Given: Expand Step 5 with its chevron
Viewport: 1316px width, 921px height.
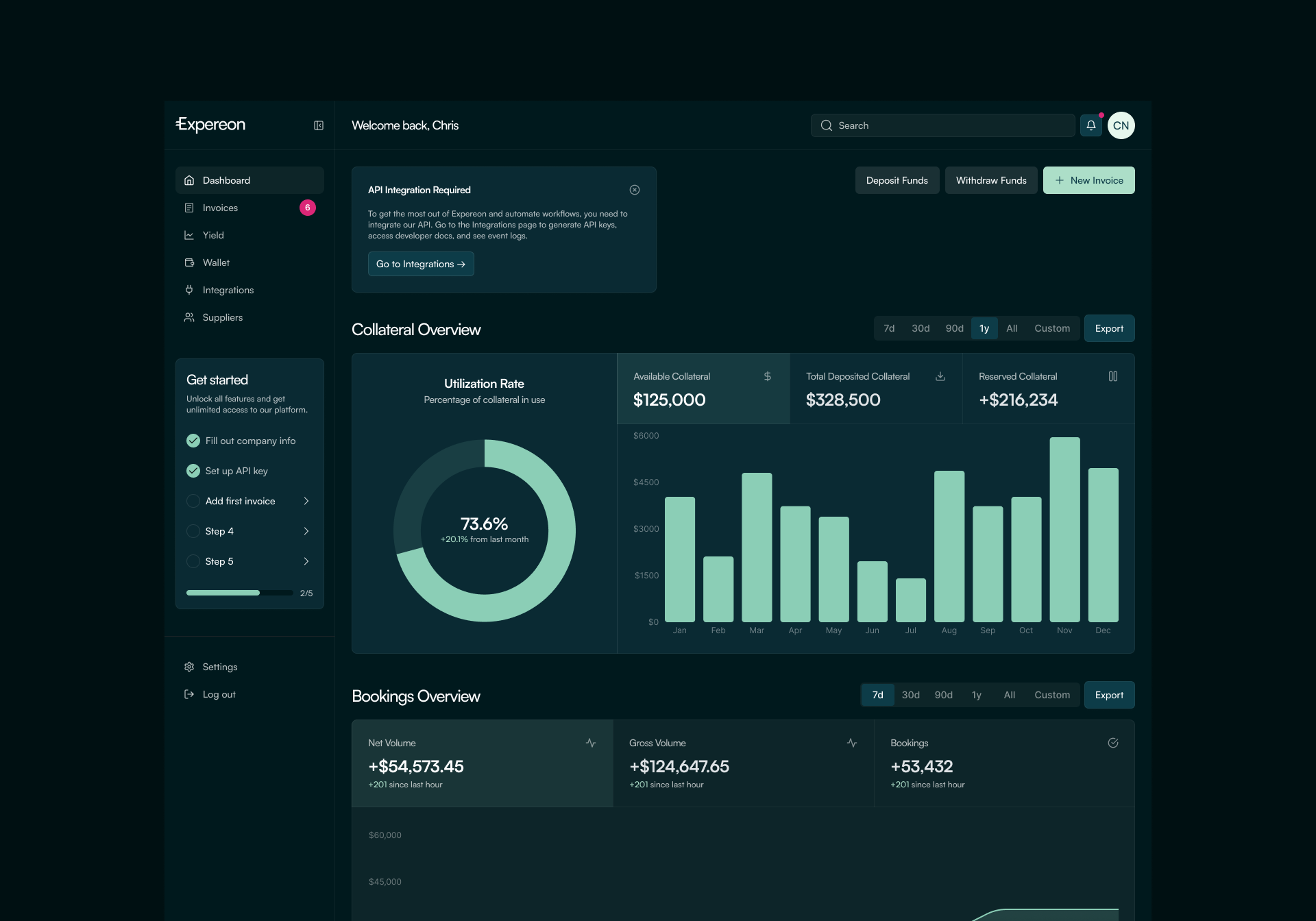Looking at the screenshot, I should [x=306, y=561].
